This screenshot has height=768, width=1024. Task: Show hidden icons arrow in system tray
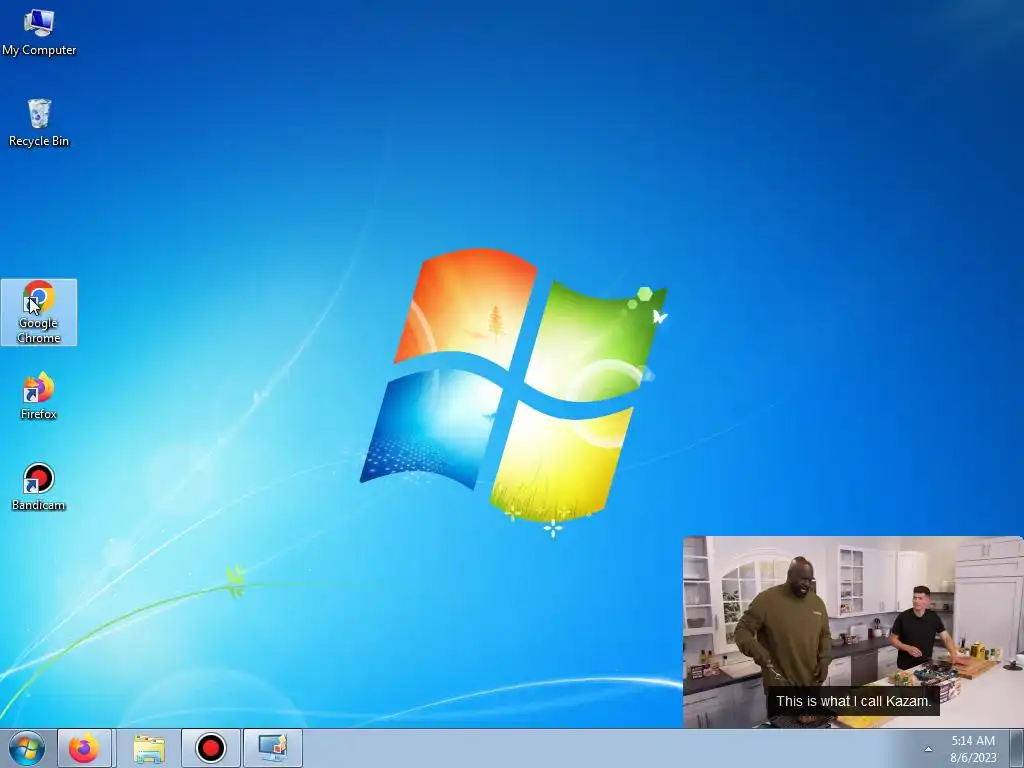928,749
